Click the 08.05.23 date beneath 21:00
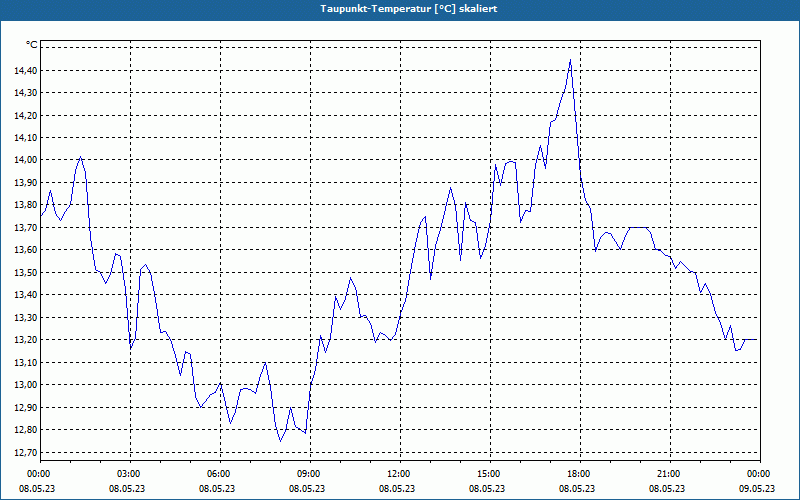The image size is (800, 500). pos(667,488)
